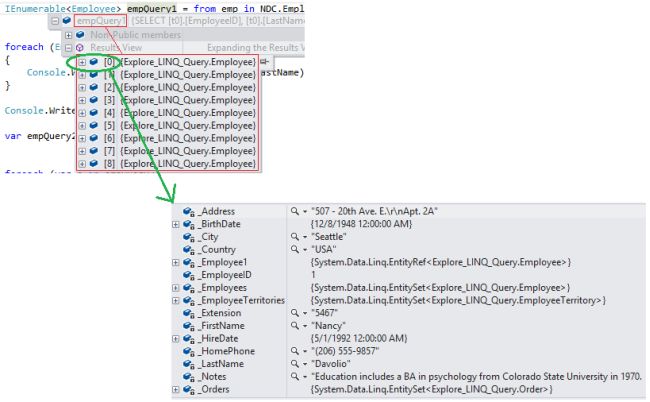Open visualizer dropdown arrow for _Address

pos(305,212)
